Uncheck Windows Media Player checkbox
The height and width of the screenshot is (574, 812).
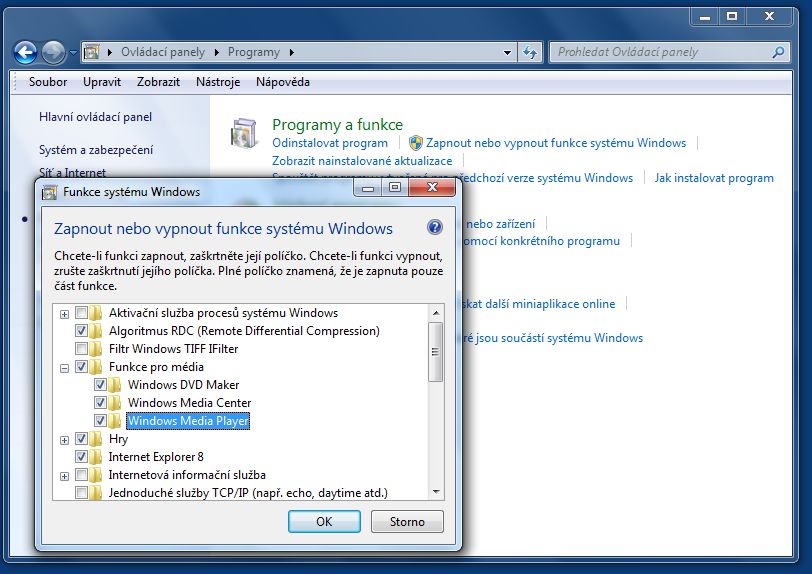pos(100,420)
